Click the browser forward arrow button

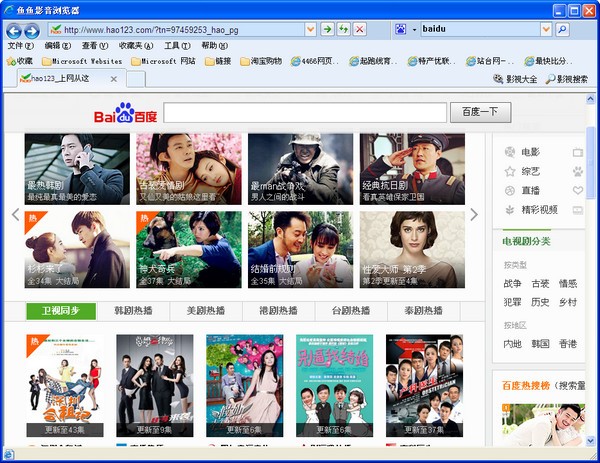click(31, 30)
